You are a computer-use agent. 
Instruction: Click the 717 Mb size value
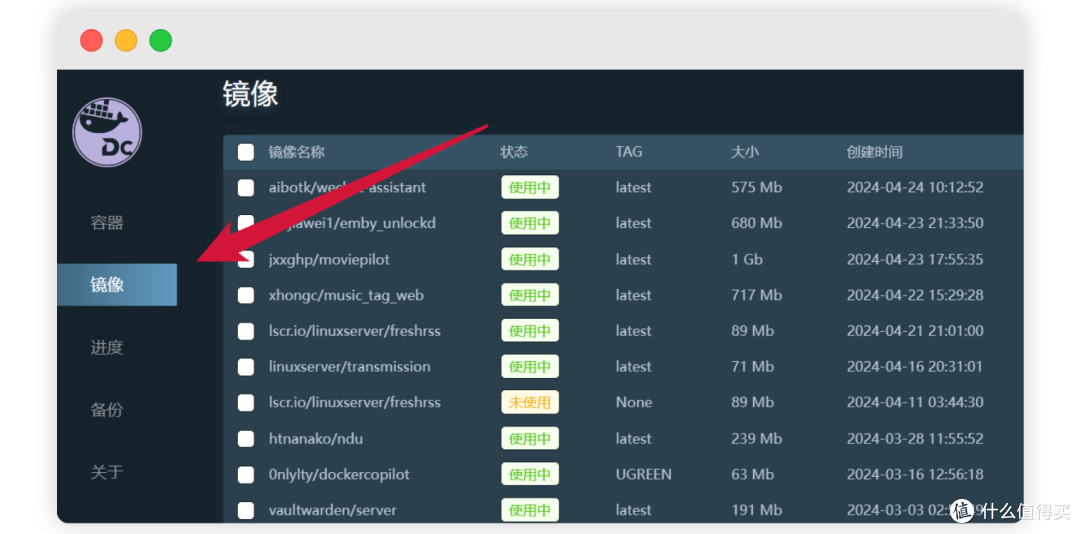click(756, 295)
